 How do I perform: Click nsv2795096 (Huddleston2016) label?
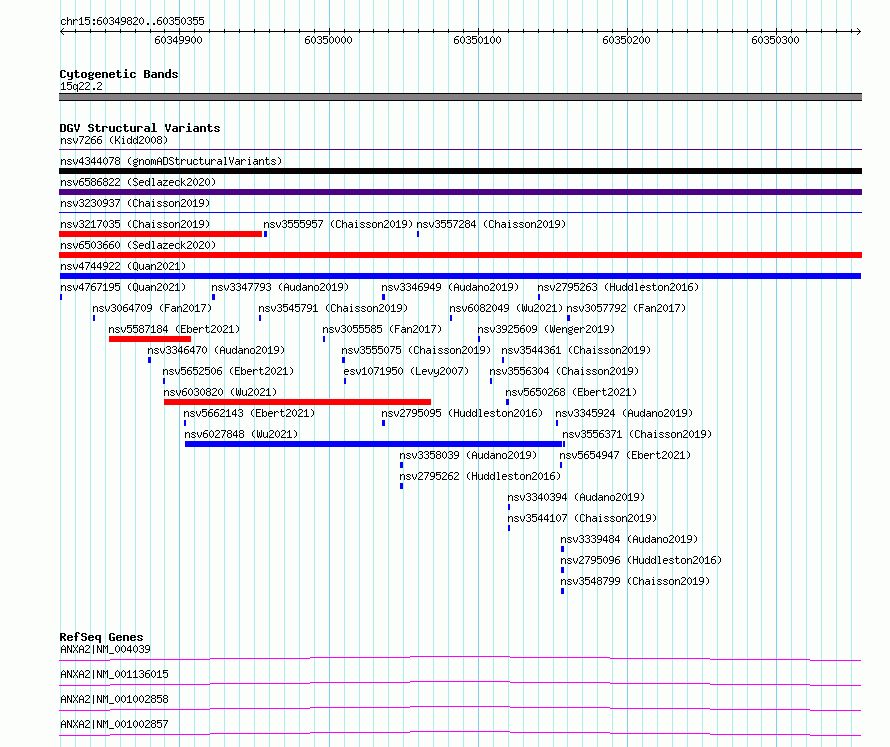point(641,560)
